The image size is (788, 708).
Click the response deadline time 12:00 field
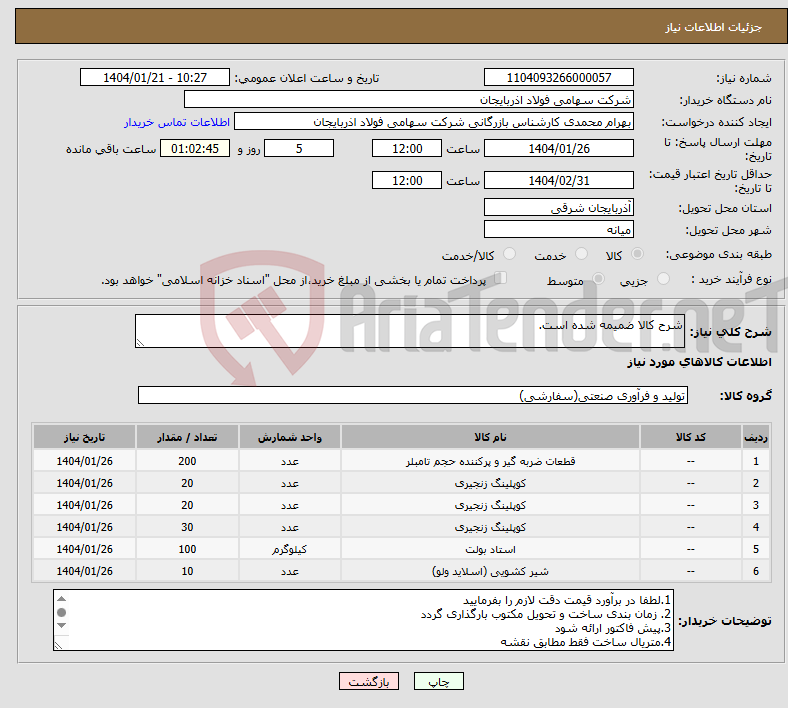tap(407, 148)
